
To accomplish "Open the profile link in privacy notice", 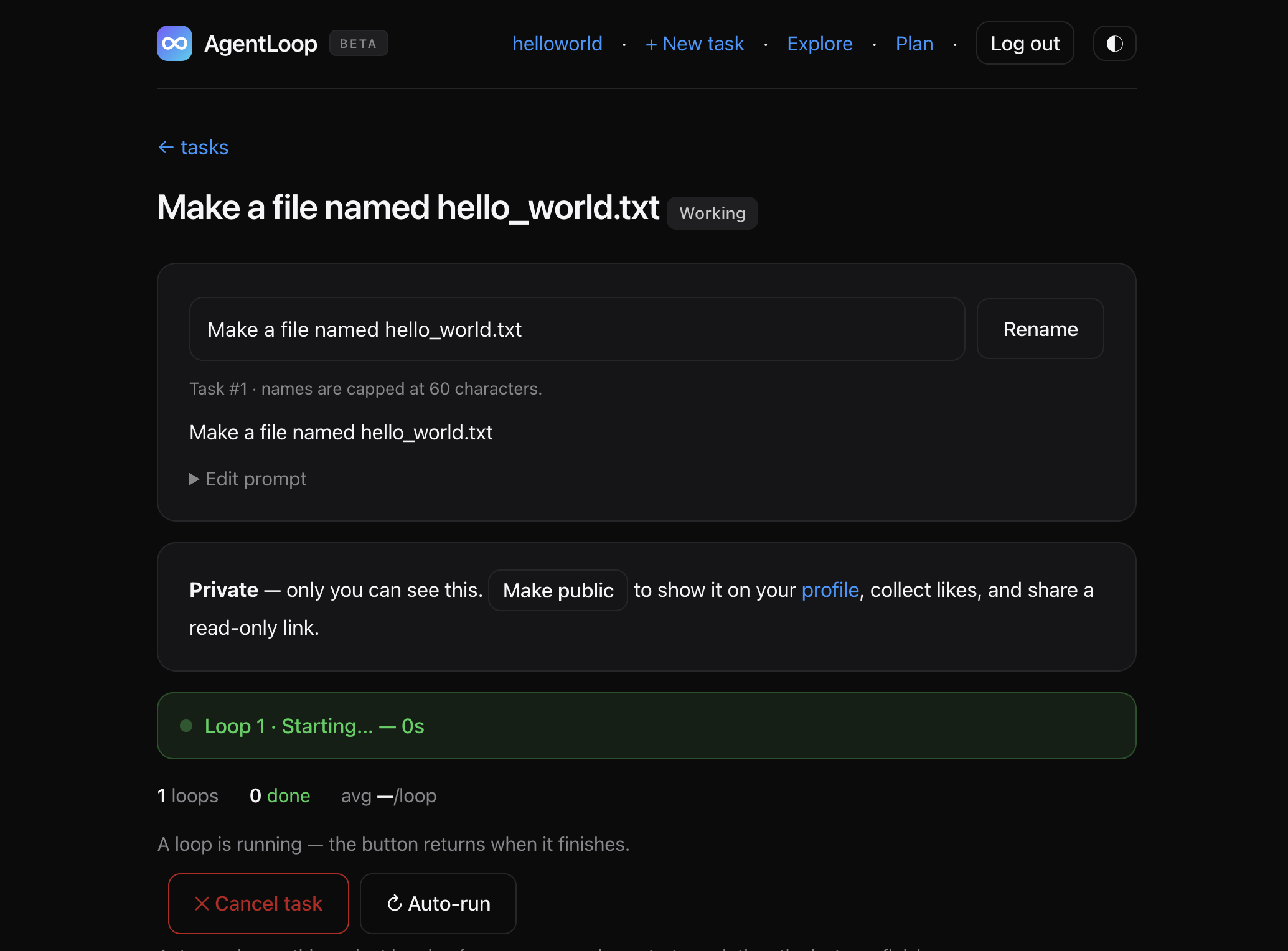I will [830, 590].
